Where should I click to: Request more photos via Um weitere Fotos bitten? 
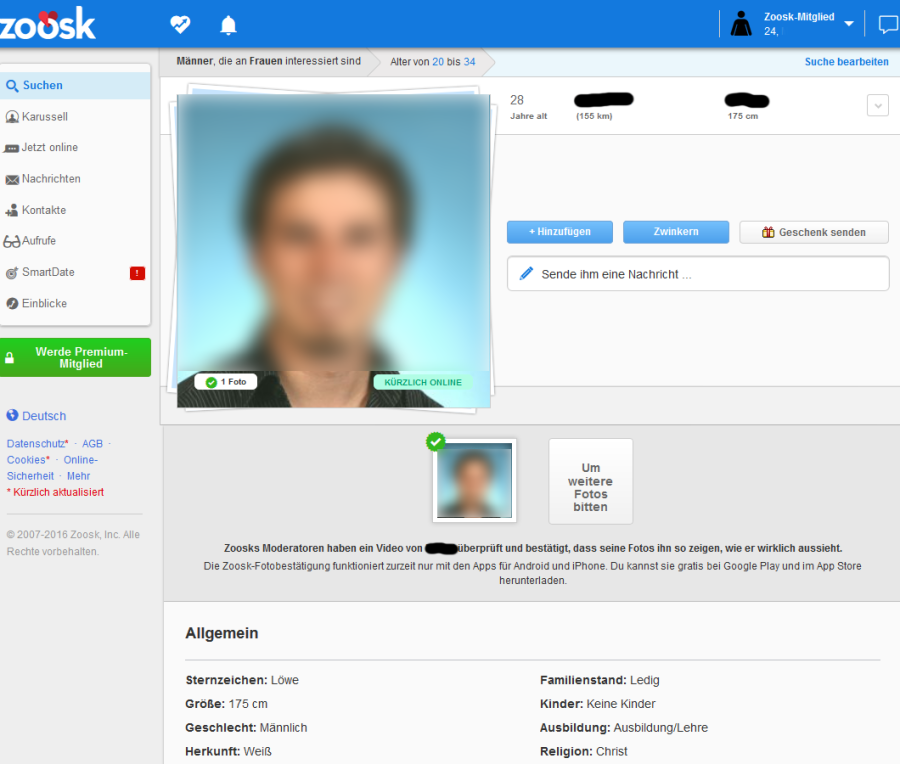(590, 481)
